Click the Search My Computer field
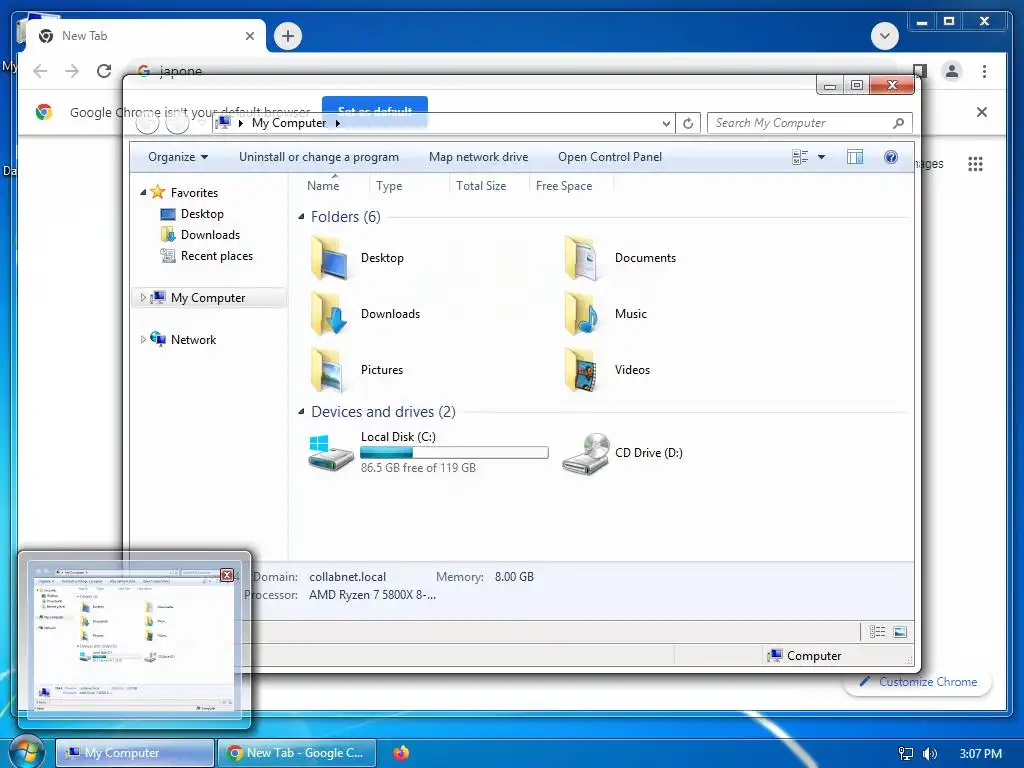 coord(808,123)
